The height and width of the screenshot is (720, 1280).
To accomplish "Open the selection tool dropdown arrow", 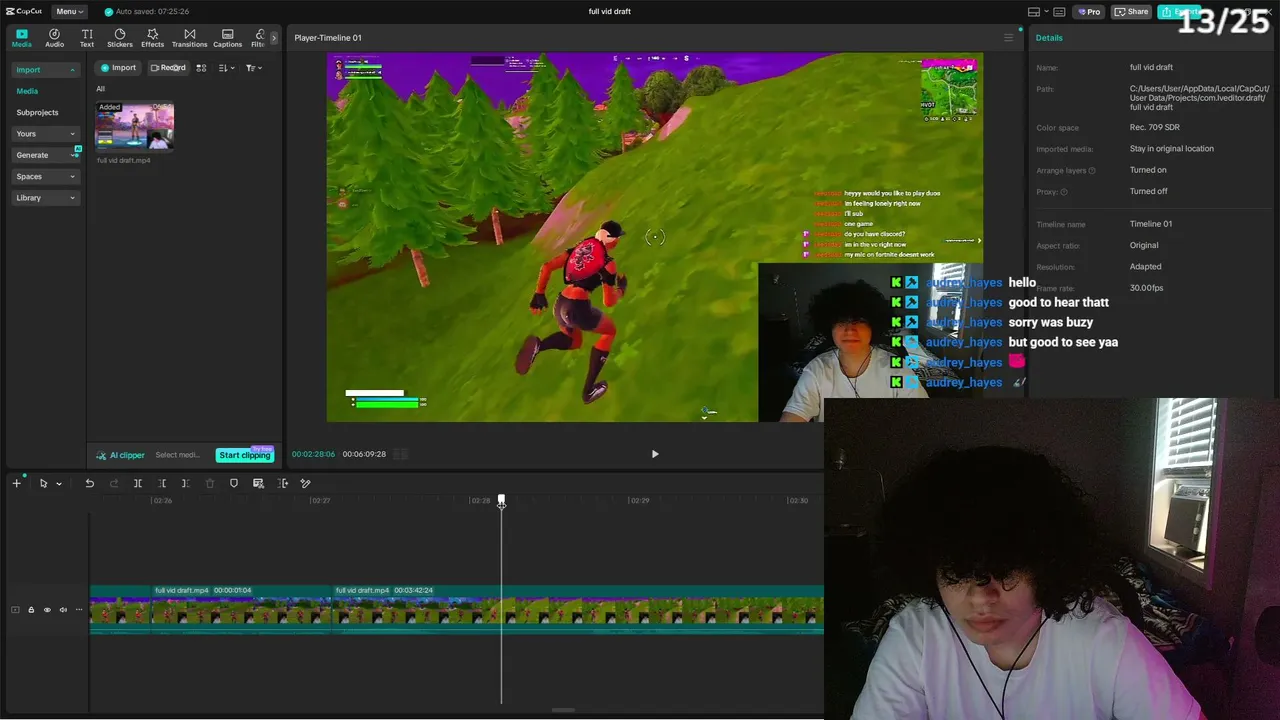I will click(59, 484).
